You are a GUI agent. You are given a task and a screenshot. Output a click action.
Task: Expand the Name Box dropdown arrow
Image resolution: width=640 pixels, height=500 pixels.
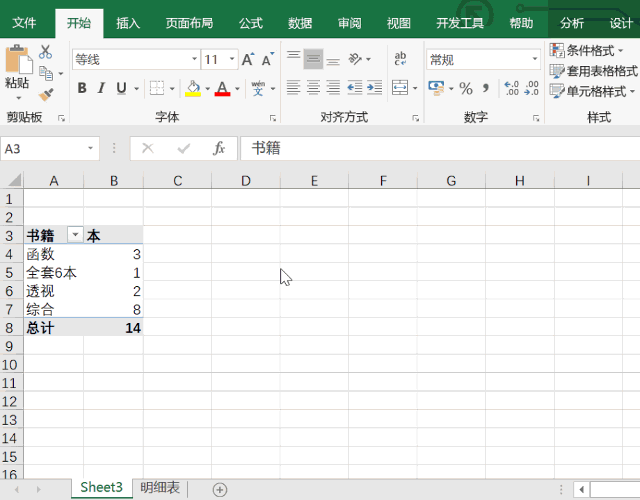click(x=91, y=148)
